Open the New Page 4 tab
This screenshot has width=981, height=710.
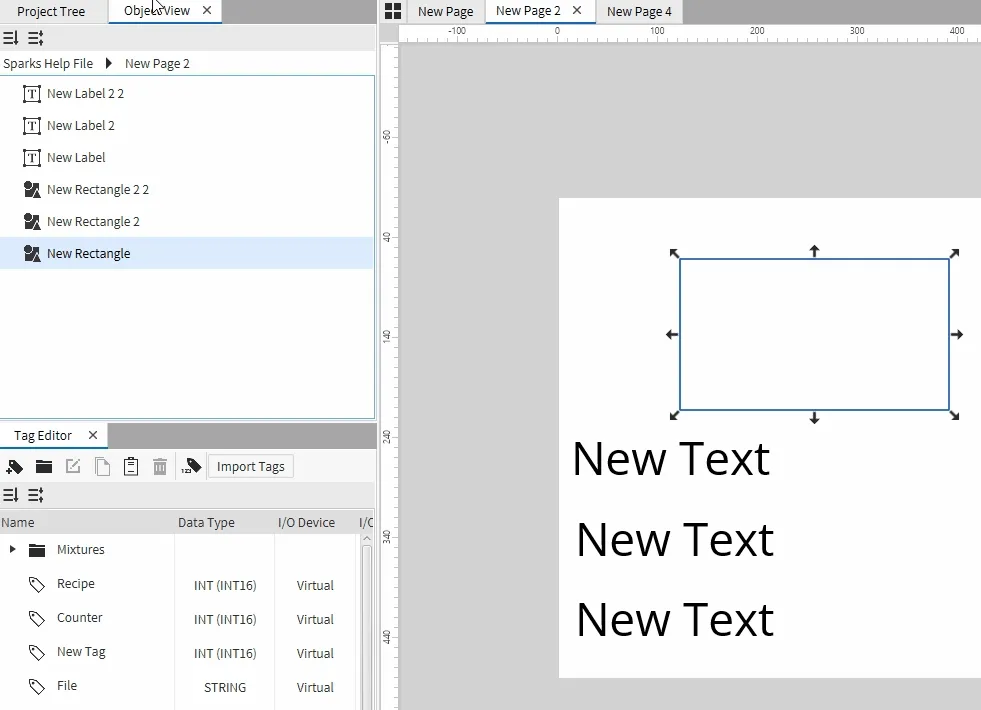(x=639, y=12)
